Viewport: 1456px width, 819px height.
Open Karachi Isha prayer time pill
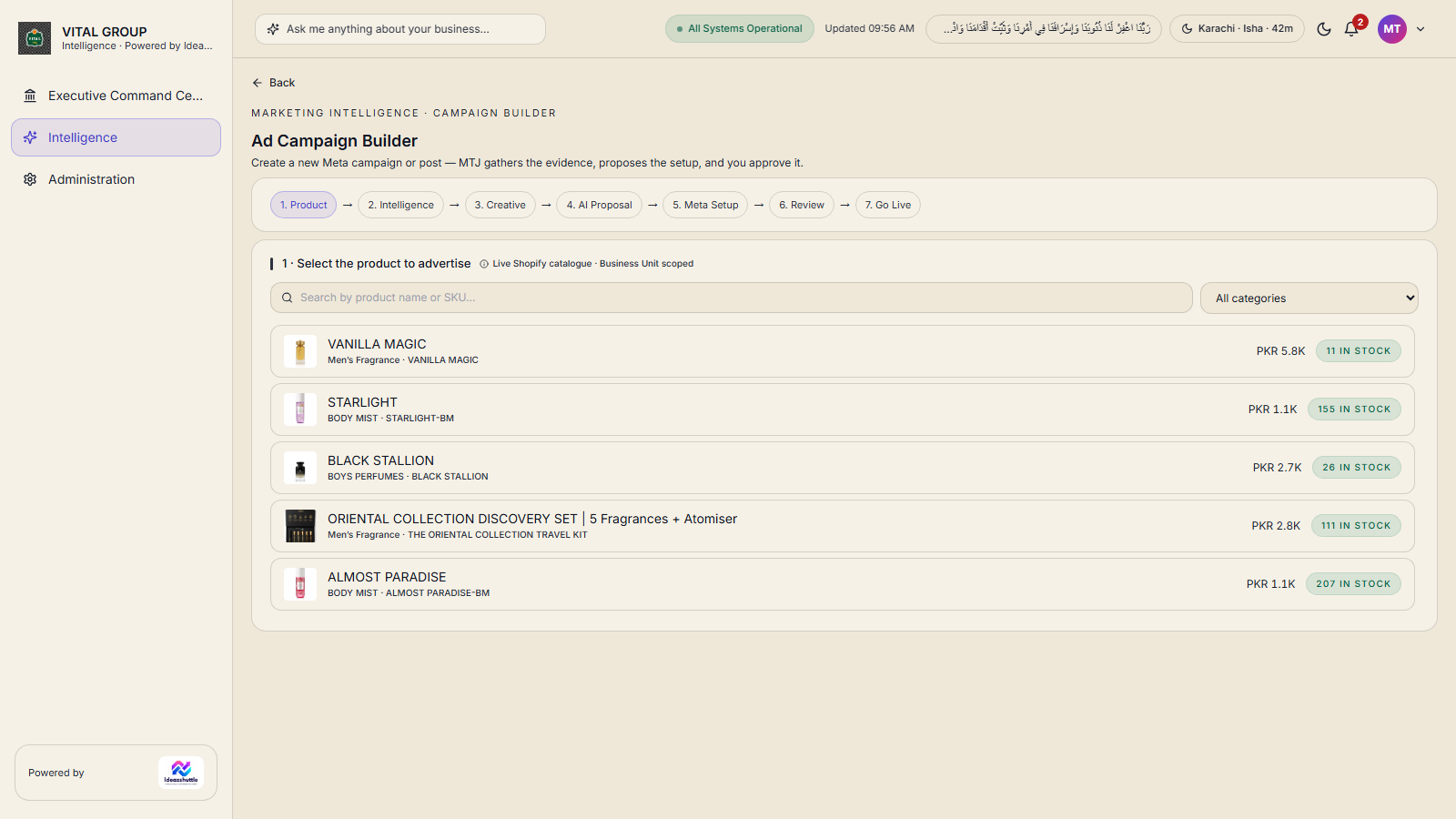pos(1237,28)
